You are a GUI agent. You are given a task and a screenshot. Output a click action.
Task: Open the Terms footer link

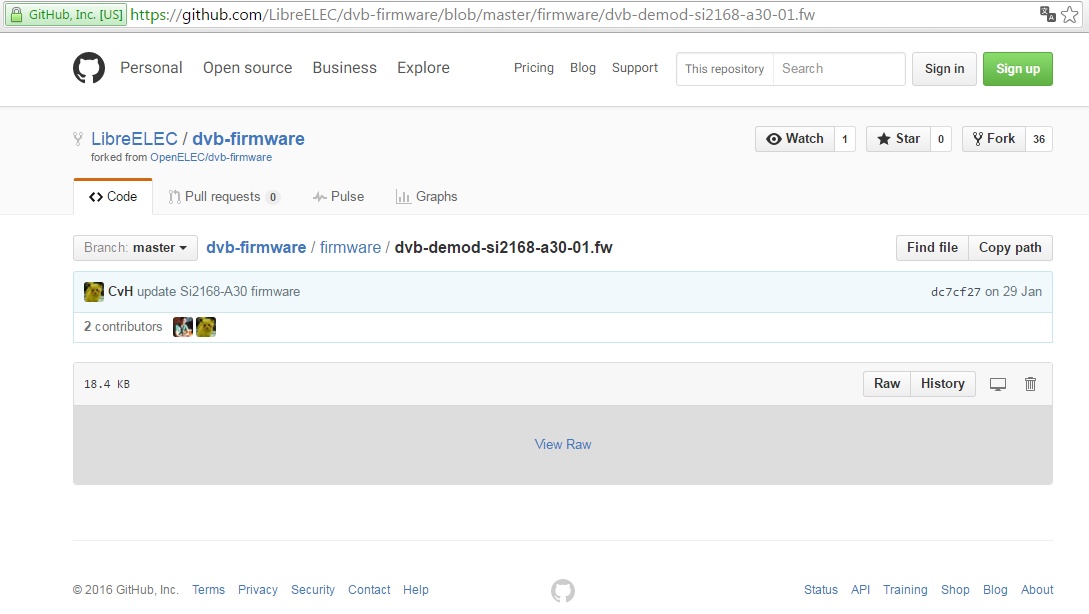(208, 590)
